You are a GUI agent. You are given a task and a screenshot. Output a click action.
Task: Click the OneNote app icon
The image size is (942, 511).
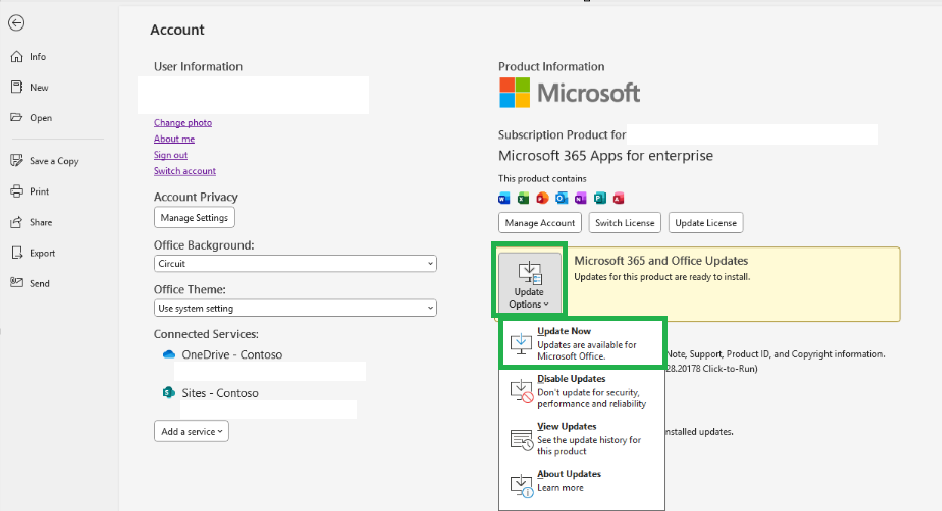580,198
